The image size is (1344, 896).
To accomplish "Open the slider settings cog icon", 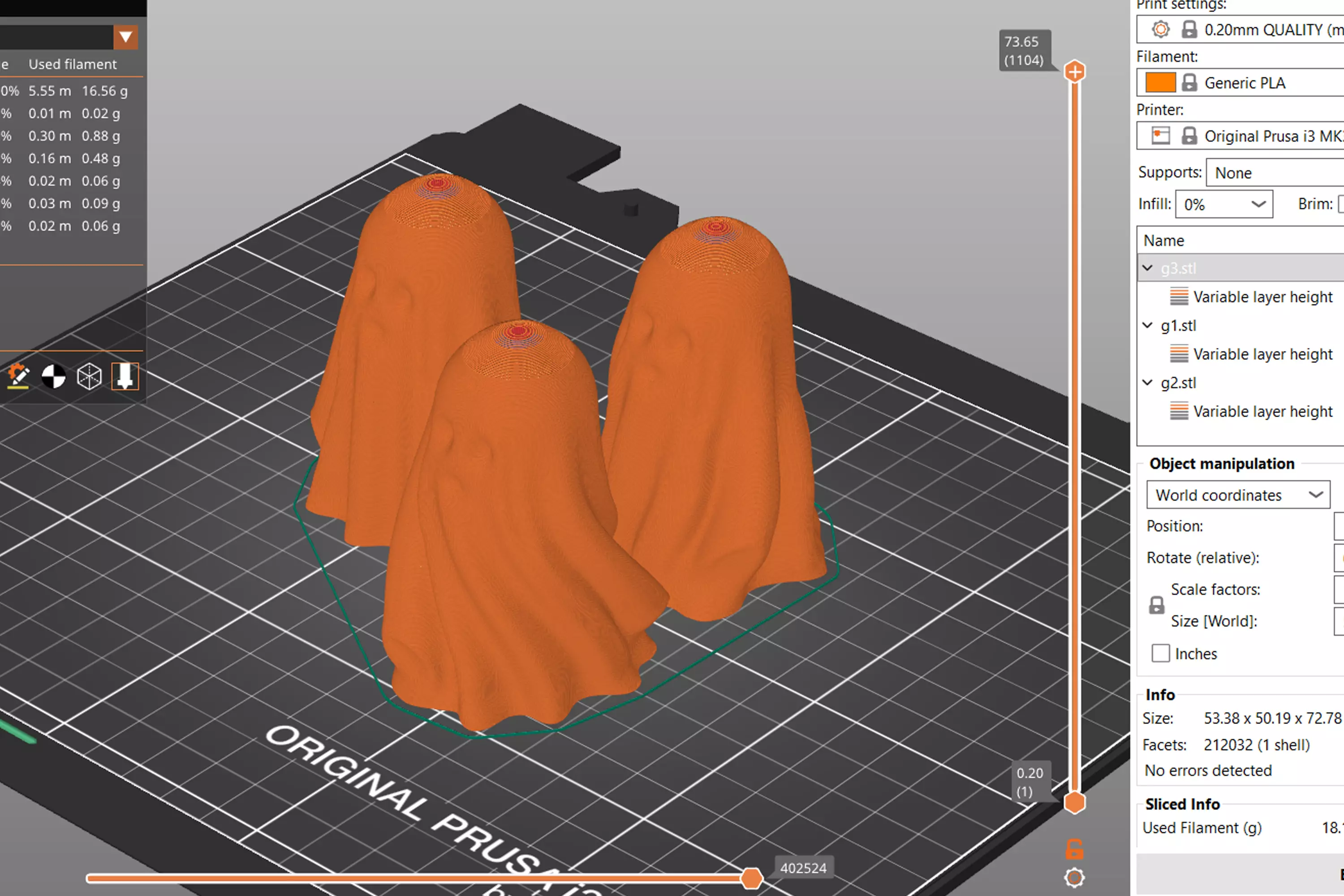I will coord(1074,877).
